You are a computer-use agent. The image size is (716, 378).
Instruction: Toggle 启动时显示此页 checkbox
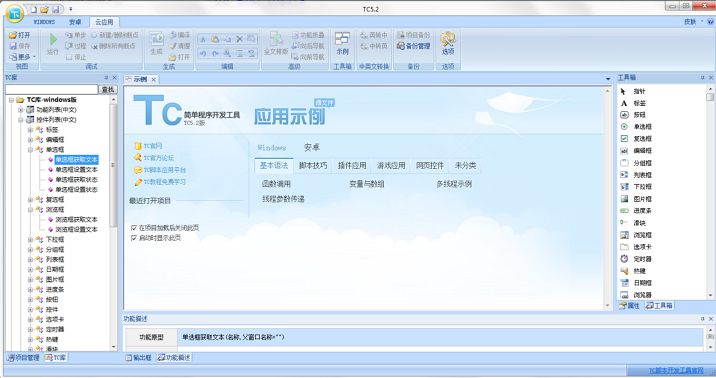click(134, 238)
